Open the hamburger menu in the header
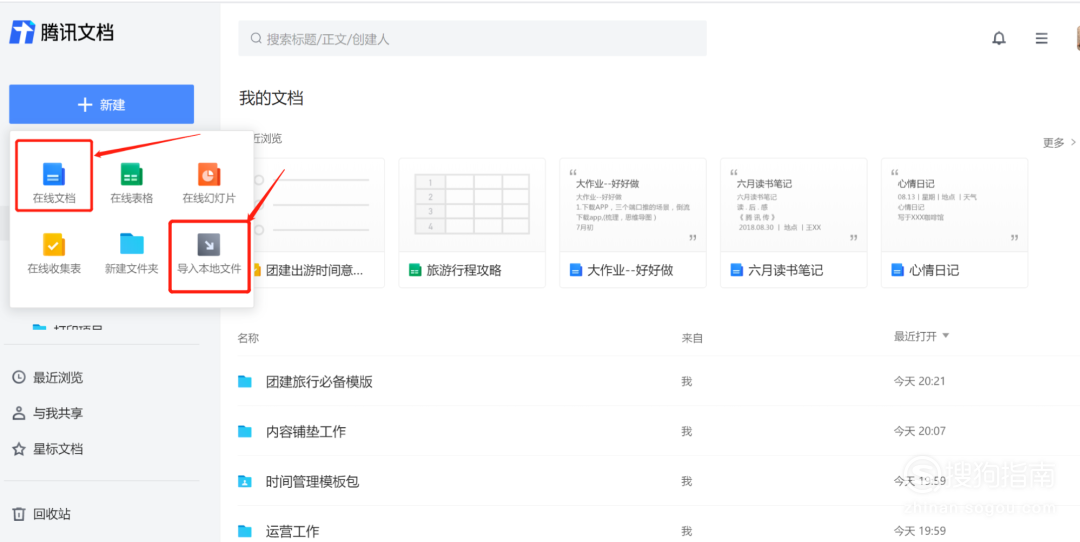The image size is (1080, 542). [1041, 39]
